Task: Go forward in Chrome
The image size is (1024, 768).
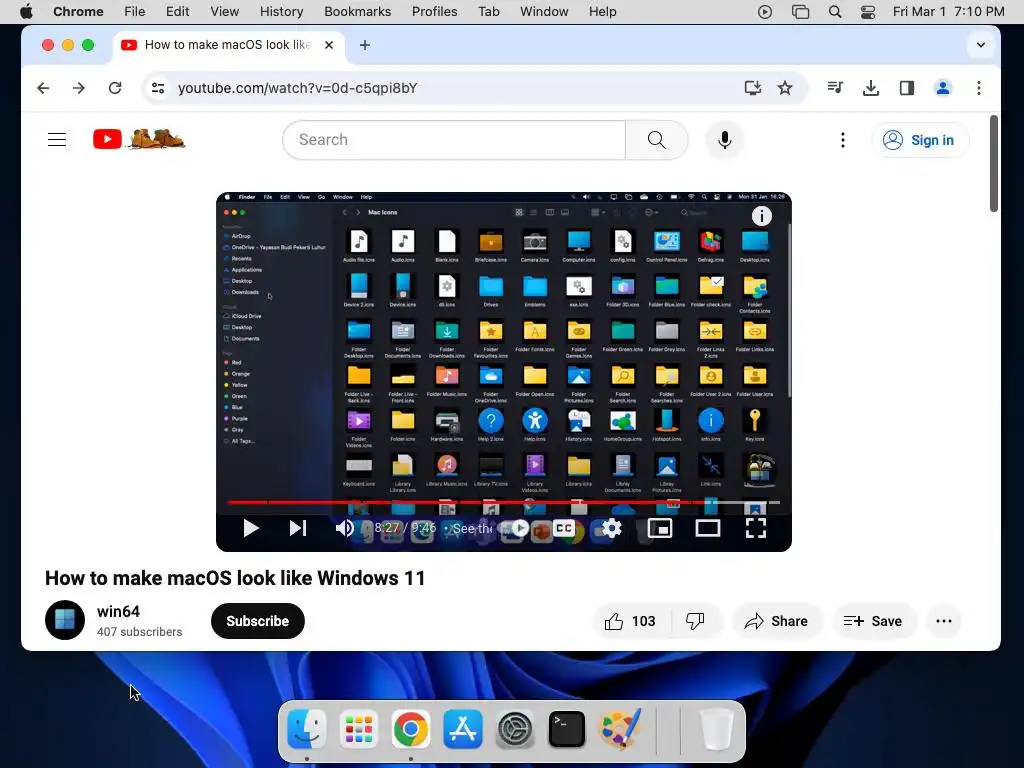Action: point(79,88)
